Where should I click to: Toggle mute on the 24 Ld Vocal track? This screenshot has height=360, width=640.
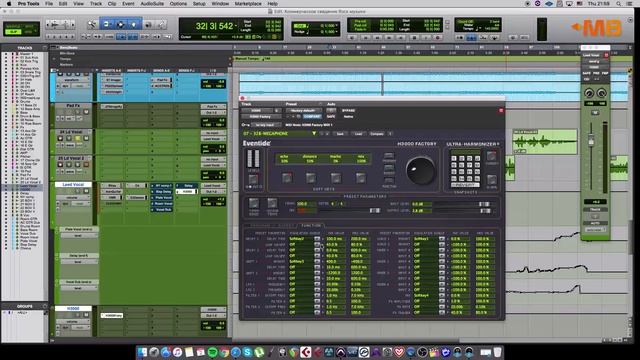point(86,138)
